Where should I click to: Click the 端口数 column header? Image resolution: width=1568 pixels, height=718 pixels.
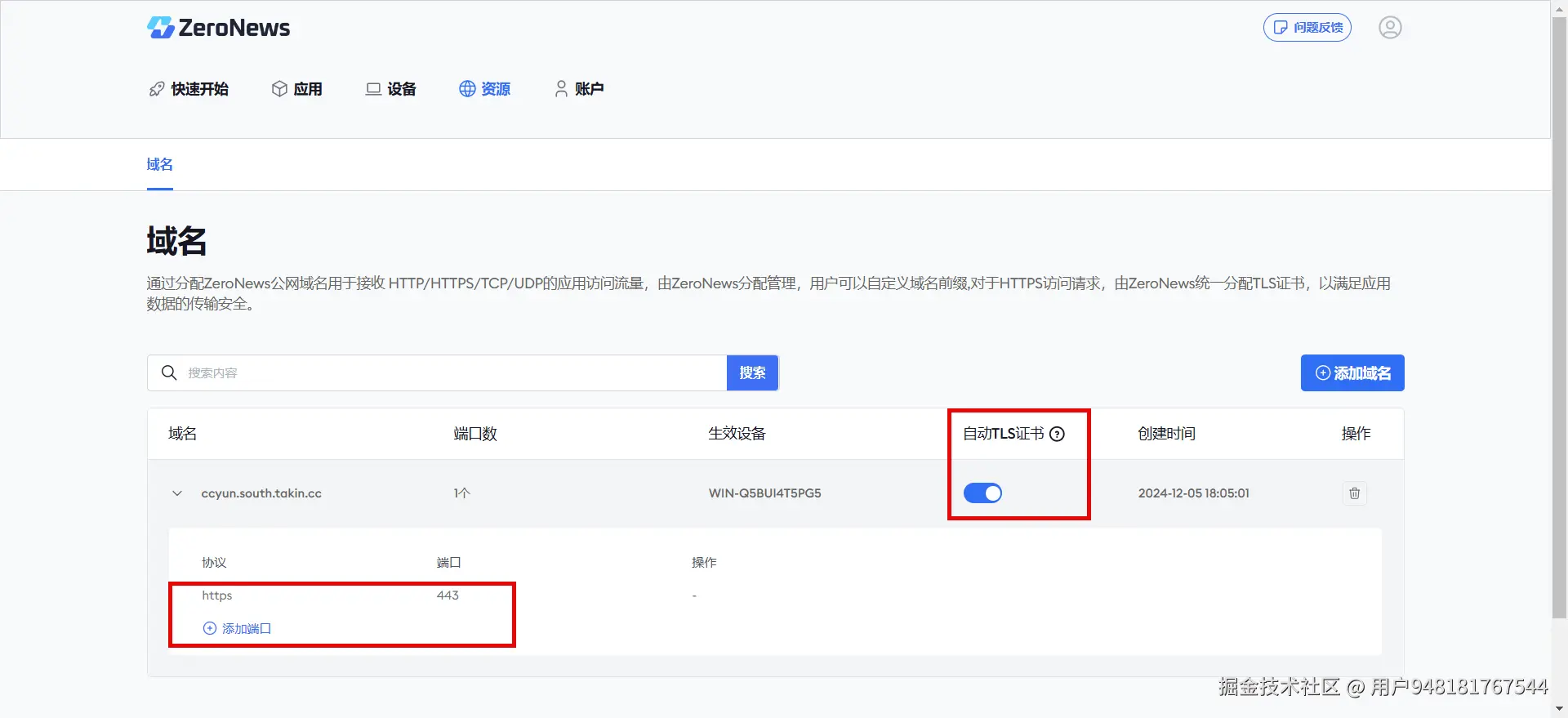[475, 434]
